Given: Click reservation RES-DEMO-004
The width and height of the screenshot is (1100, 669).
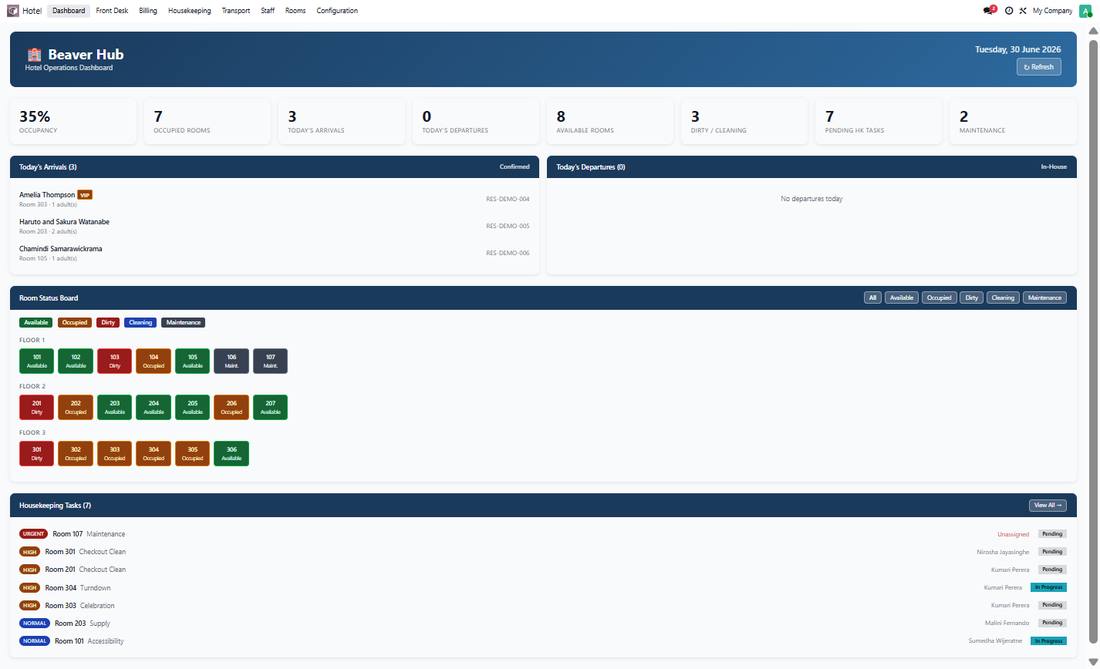Looking at the screenshot, I should (507, 199).
